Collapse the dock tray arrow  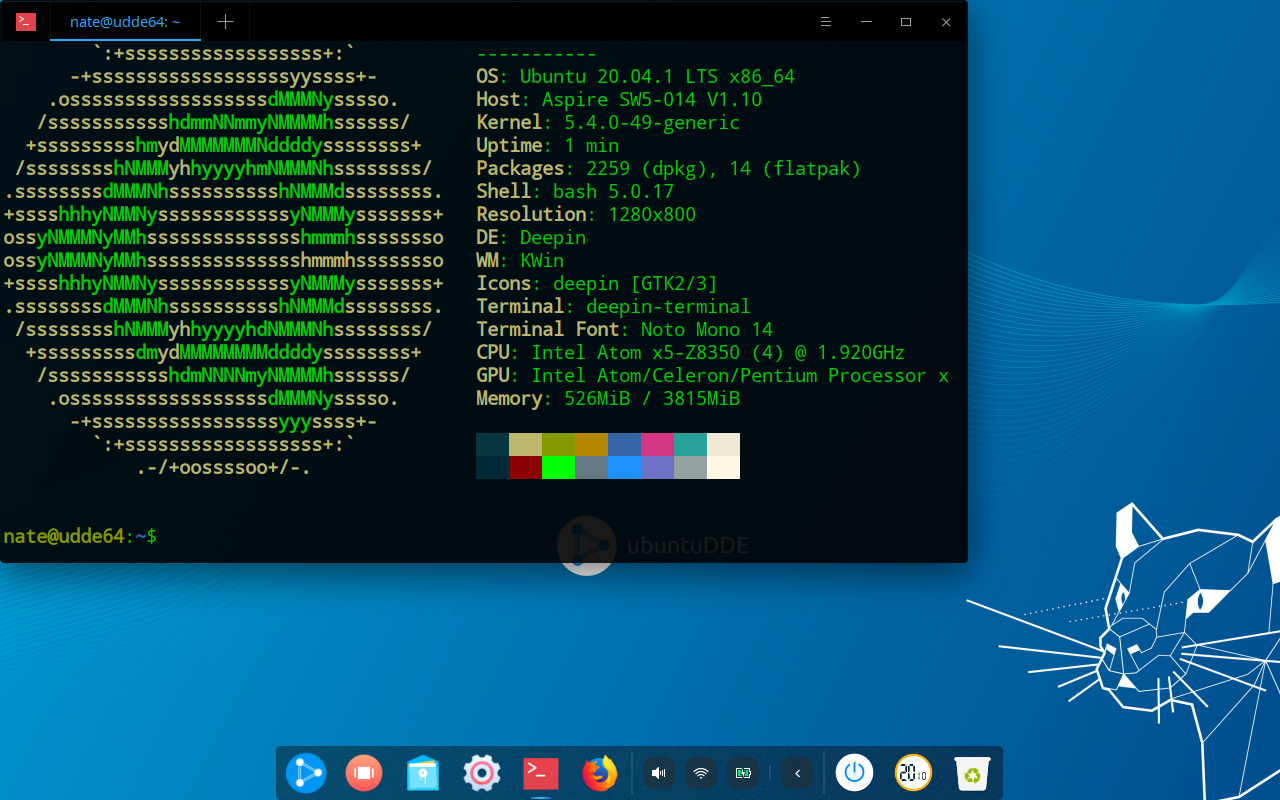[797, 773]
